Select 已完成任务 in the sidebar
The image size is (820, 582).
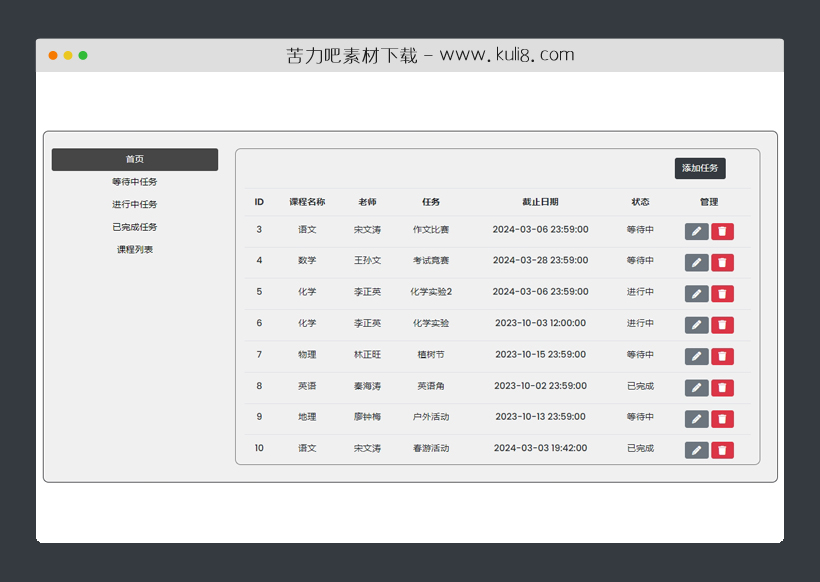(x=135, y=226)
